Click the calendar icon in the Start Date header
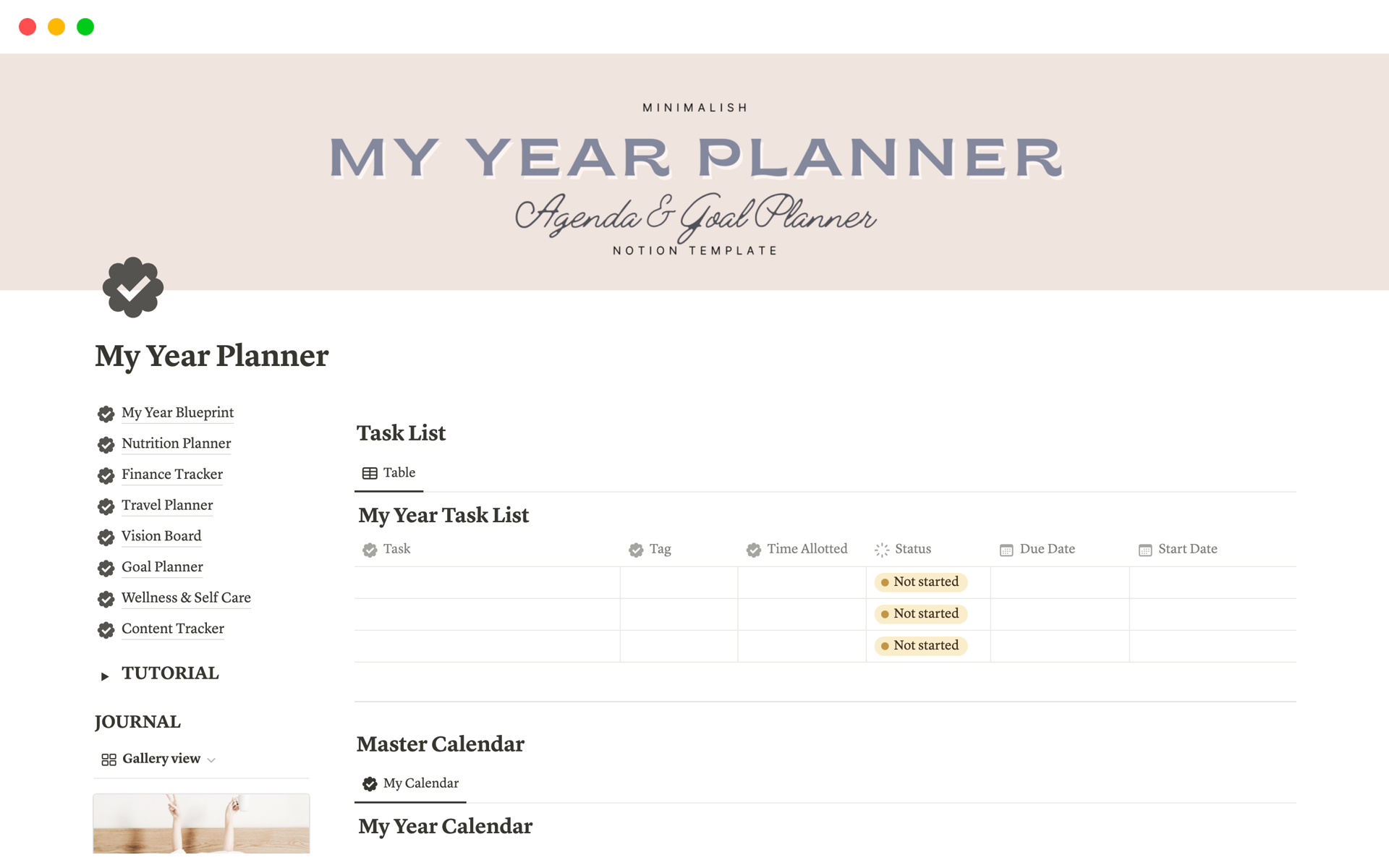The image size is (1389, 868). tap(1145, 550)
